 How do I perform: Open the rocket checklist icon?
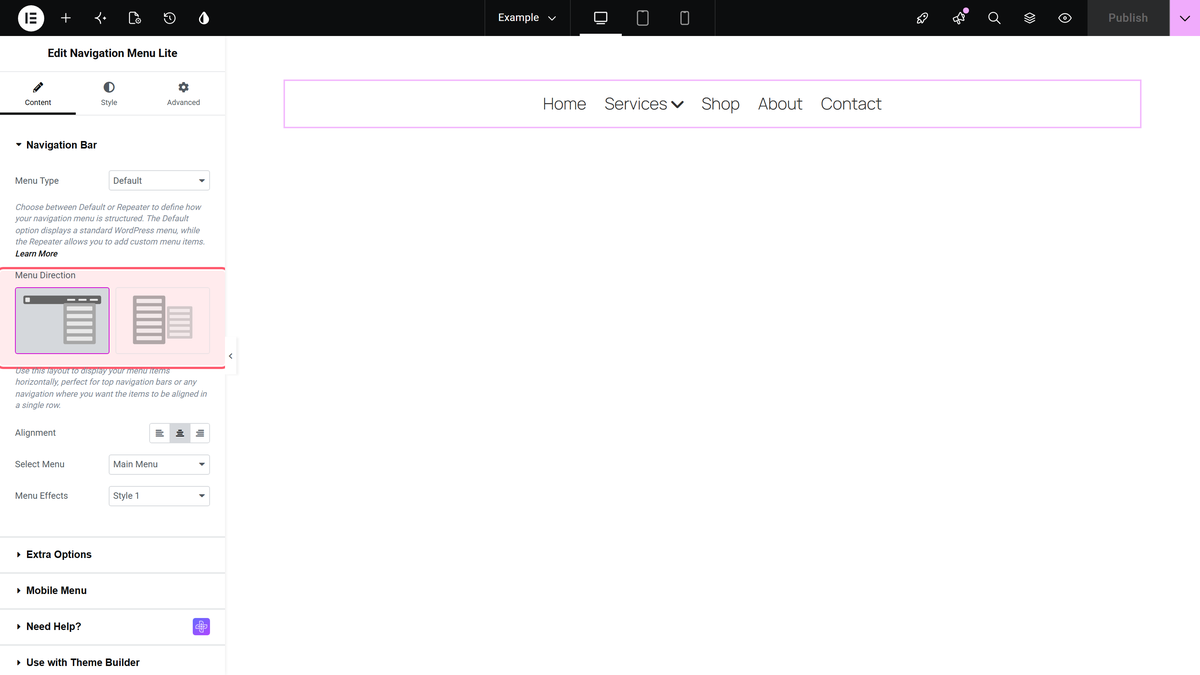click(923, 18)
